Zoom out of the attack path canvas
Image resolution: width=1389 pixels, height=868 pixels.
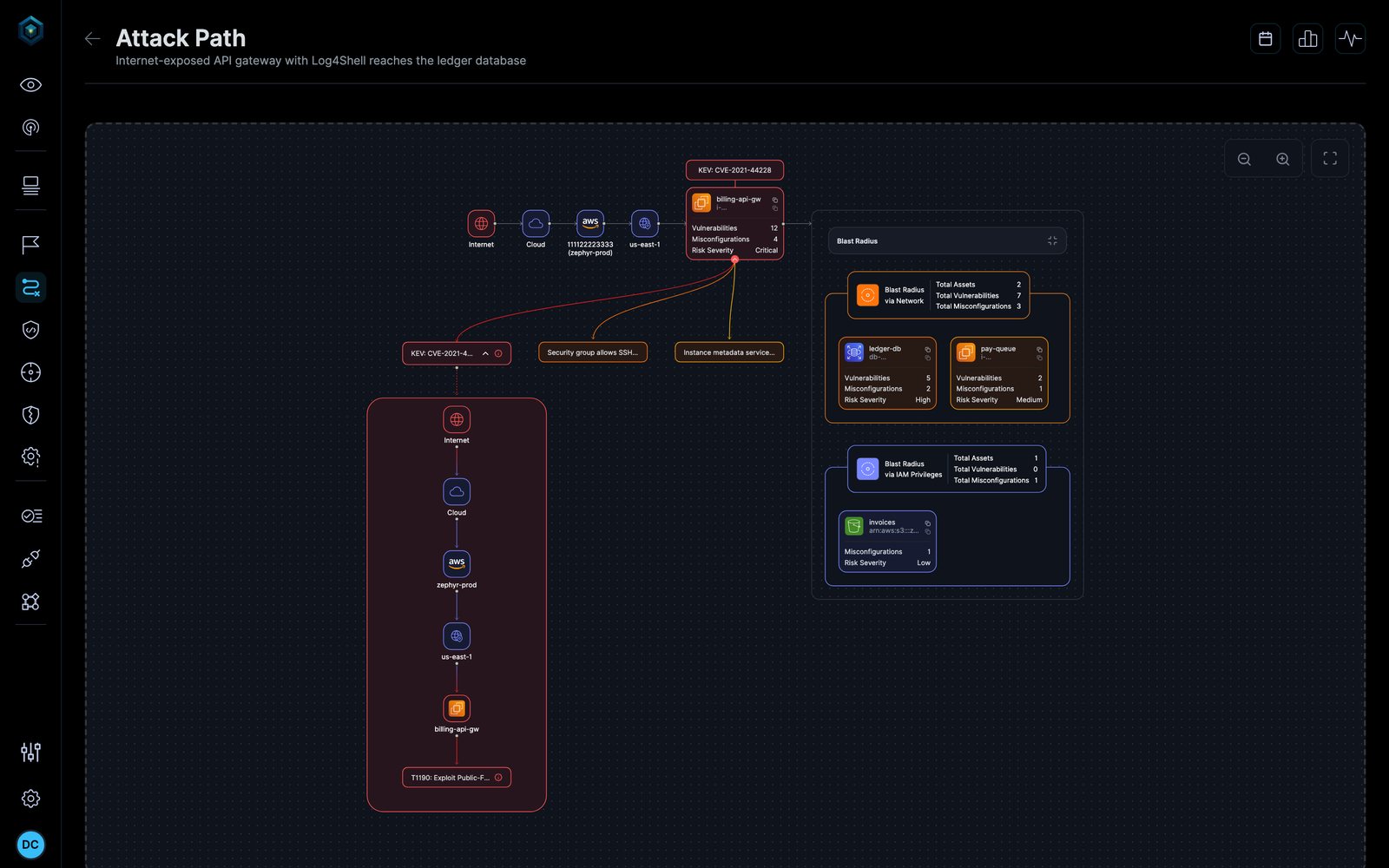click(x=1244, y=159)
